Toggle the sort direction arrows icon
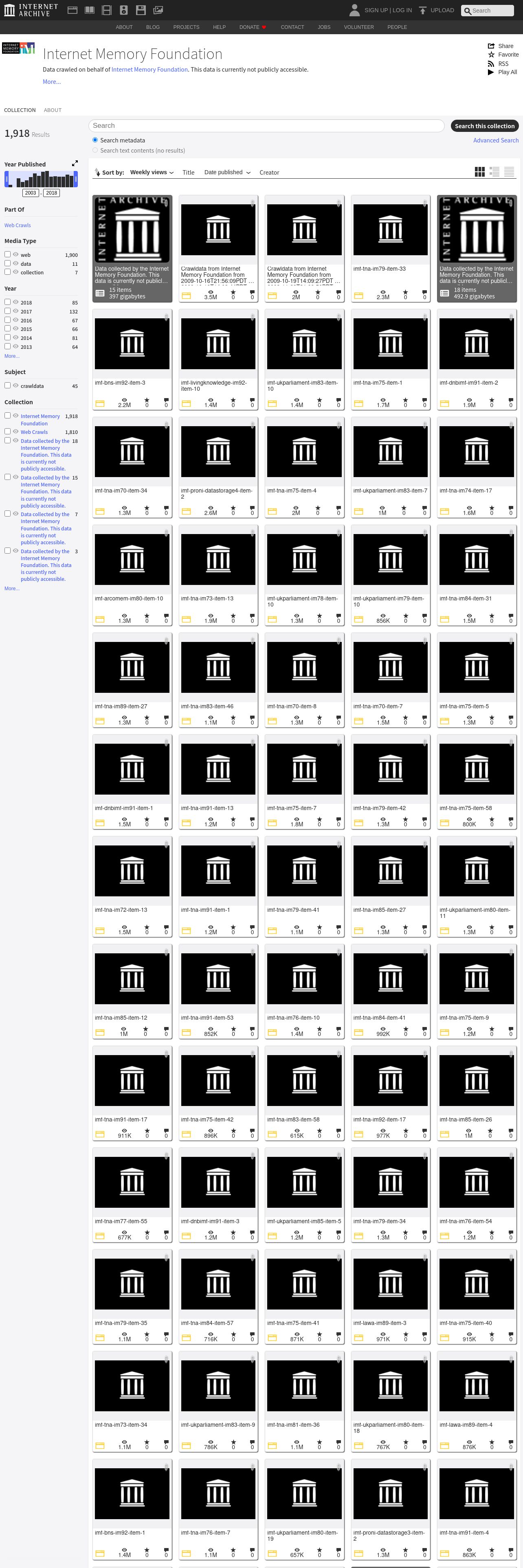The width and height of the screenshot is (523, 1568). (x=97, y=172)
